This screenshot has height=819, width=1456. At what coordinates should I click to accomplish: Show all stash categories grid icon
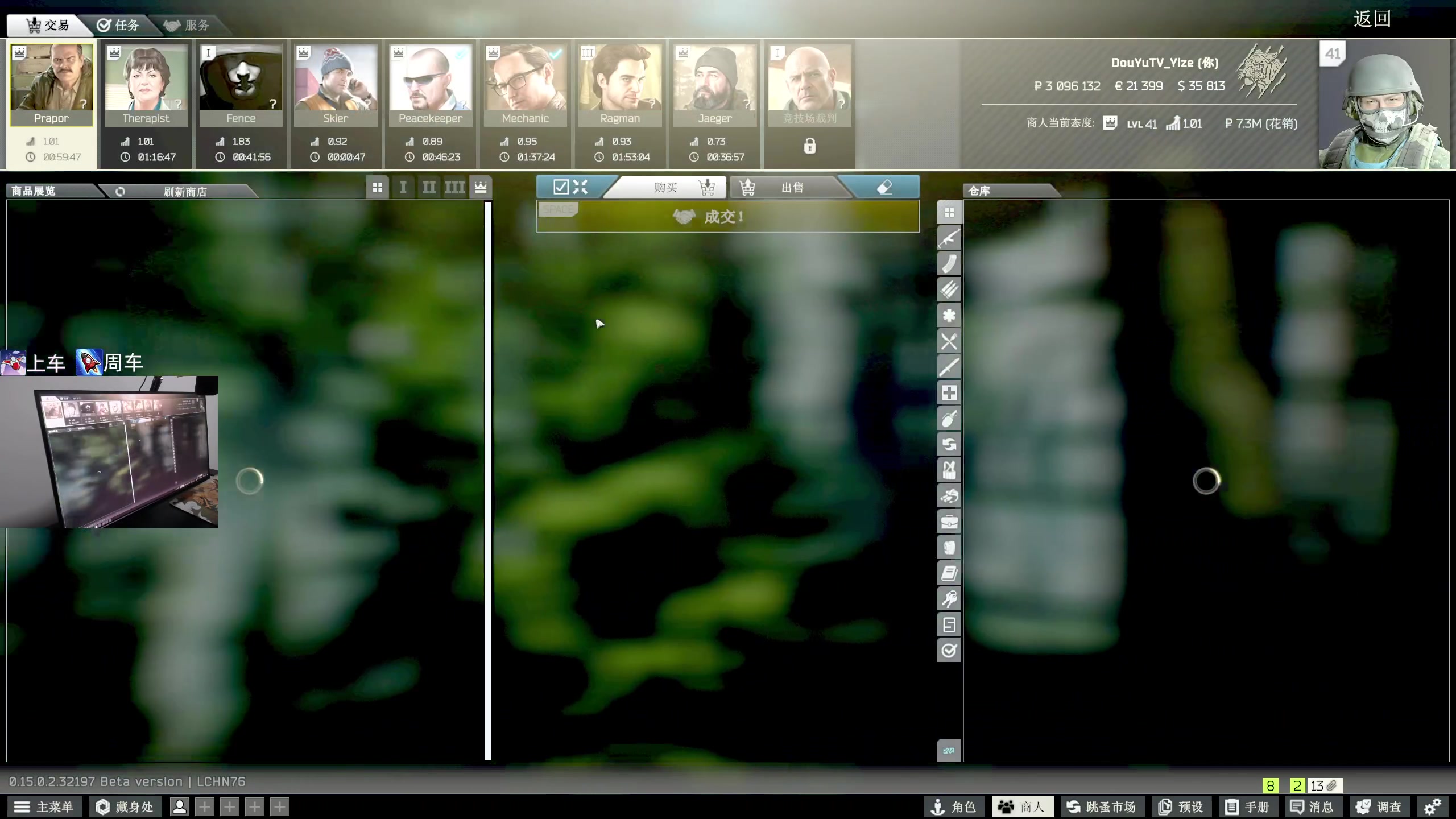pos(949,213)
